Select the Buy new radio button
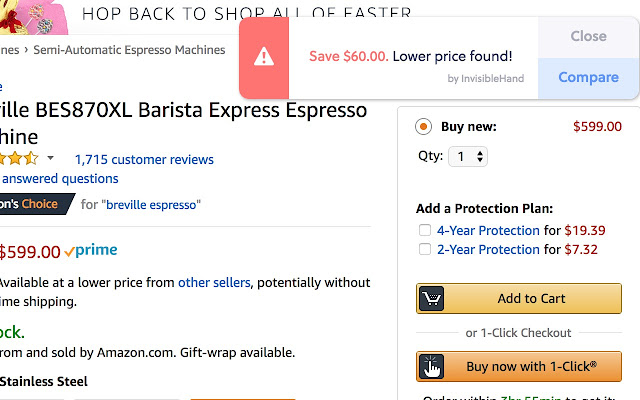 pyautogui.click(x=424, y=127)
